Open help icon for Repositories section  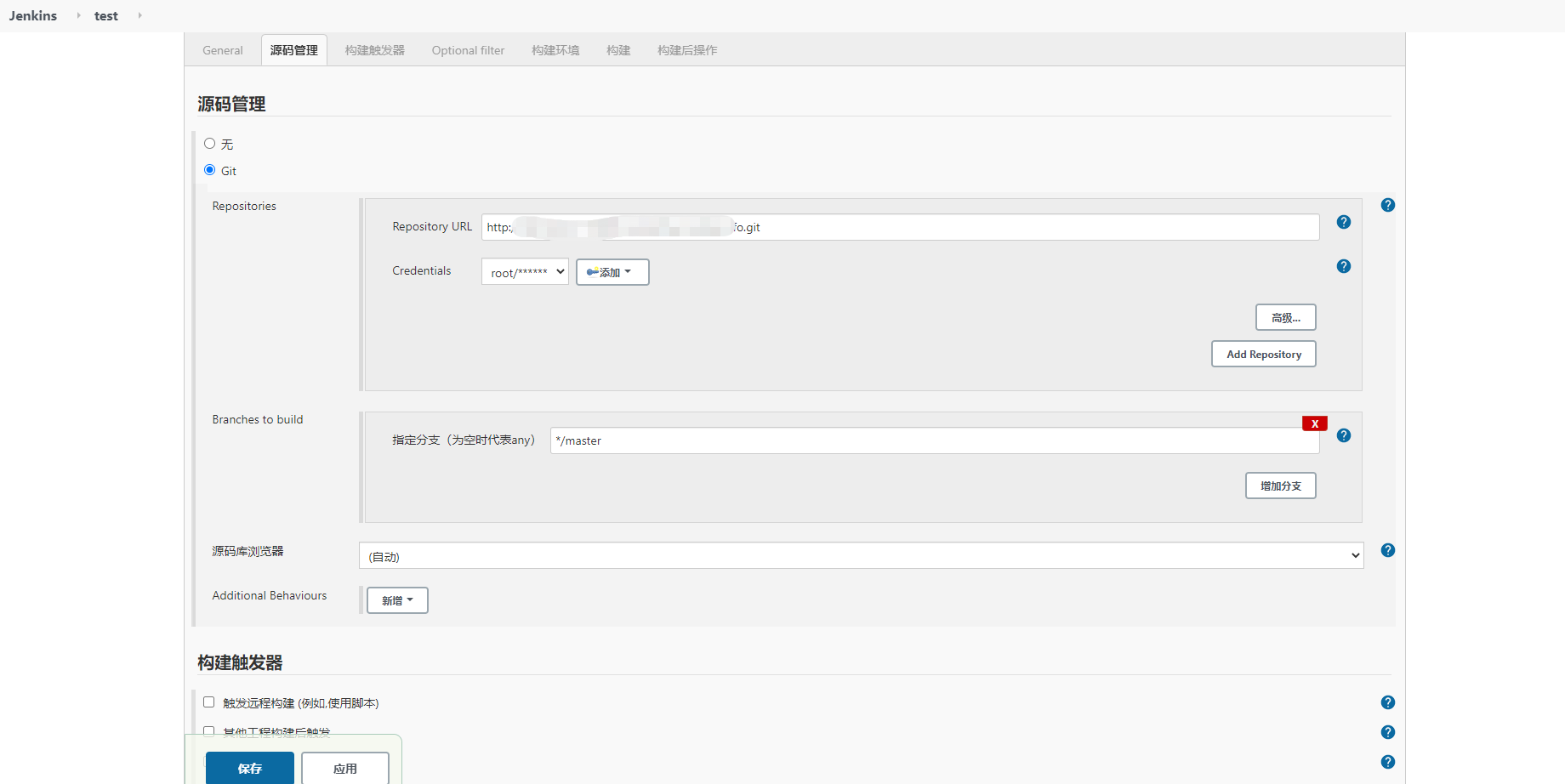click(1387, 205)
